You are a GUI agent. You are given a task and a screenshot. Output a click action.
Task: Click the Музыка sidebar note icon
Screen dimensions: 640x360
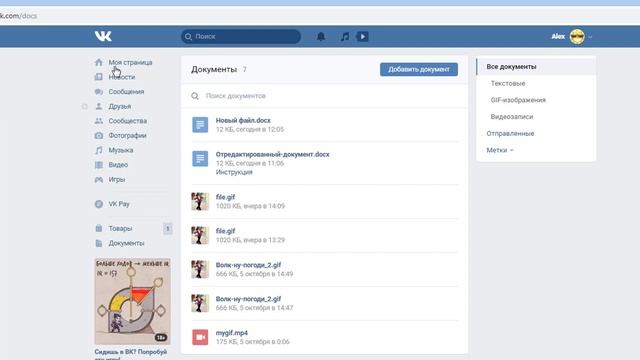[x=99, y=150]
